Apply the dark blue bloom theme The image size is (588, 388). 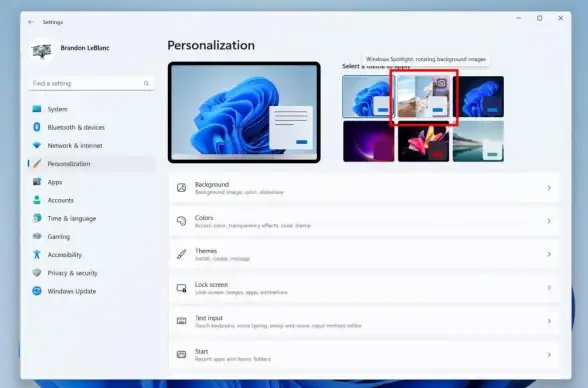[478, 97]
